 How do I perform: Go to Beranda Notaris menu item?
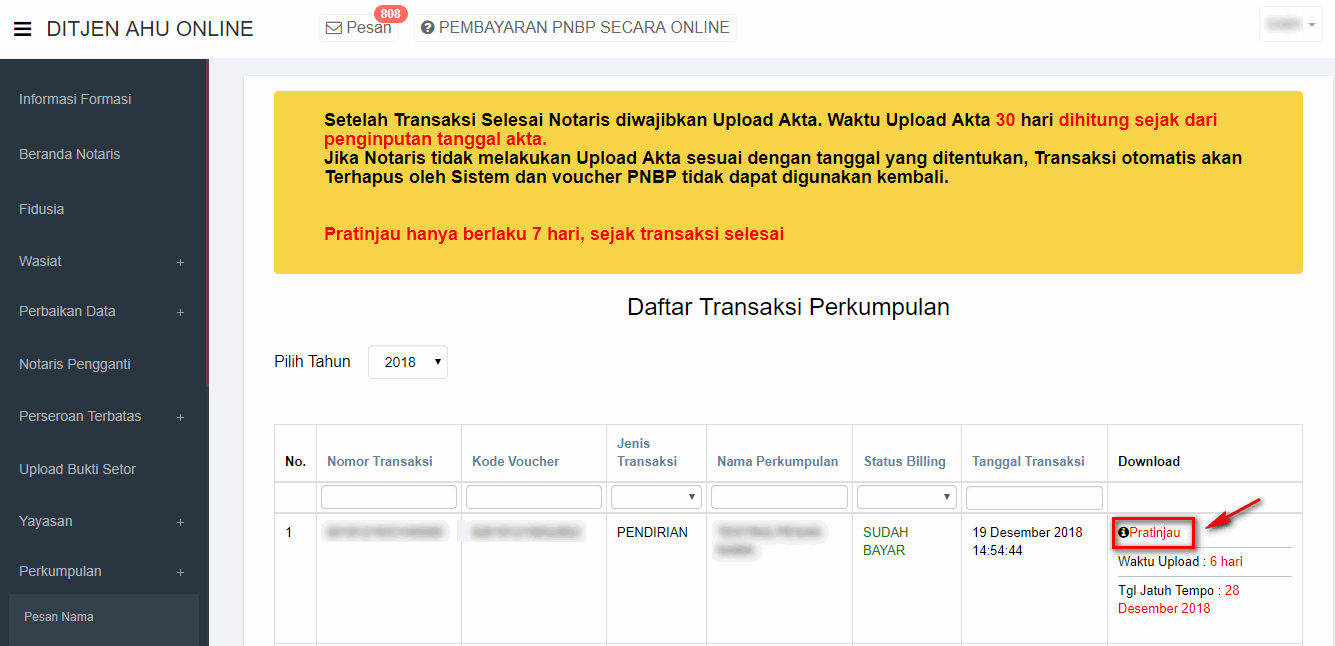(69, 154)
